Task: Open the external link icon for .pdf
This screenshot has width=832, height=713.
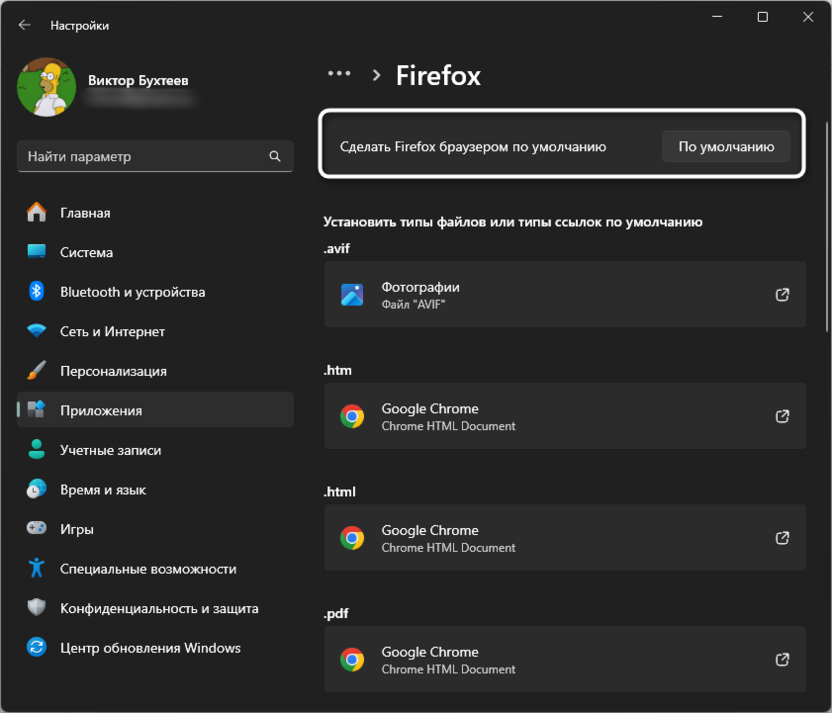Action: click(783, 660)
